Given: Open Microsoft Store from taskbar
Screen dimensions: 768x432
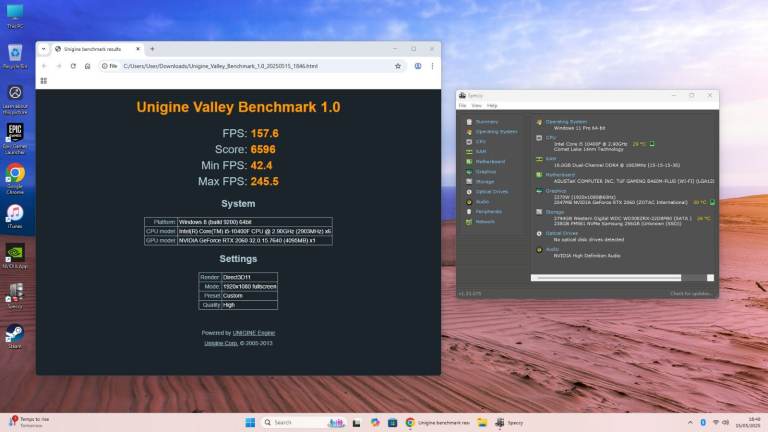Looking at the screenshot, I should coord(392,423).
